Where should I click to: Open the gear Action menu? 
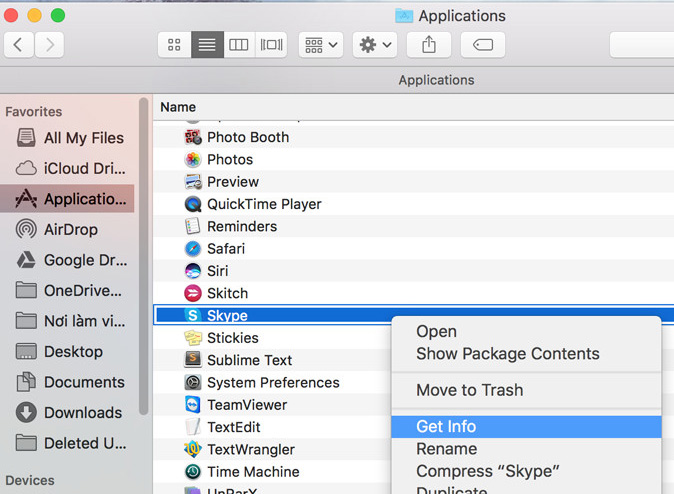375,45
